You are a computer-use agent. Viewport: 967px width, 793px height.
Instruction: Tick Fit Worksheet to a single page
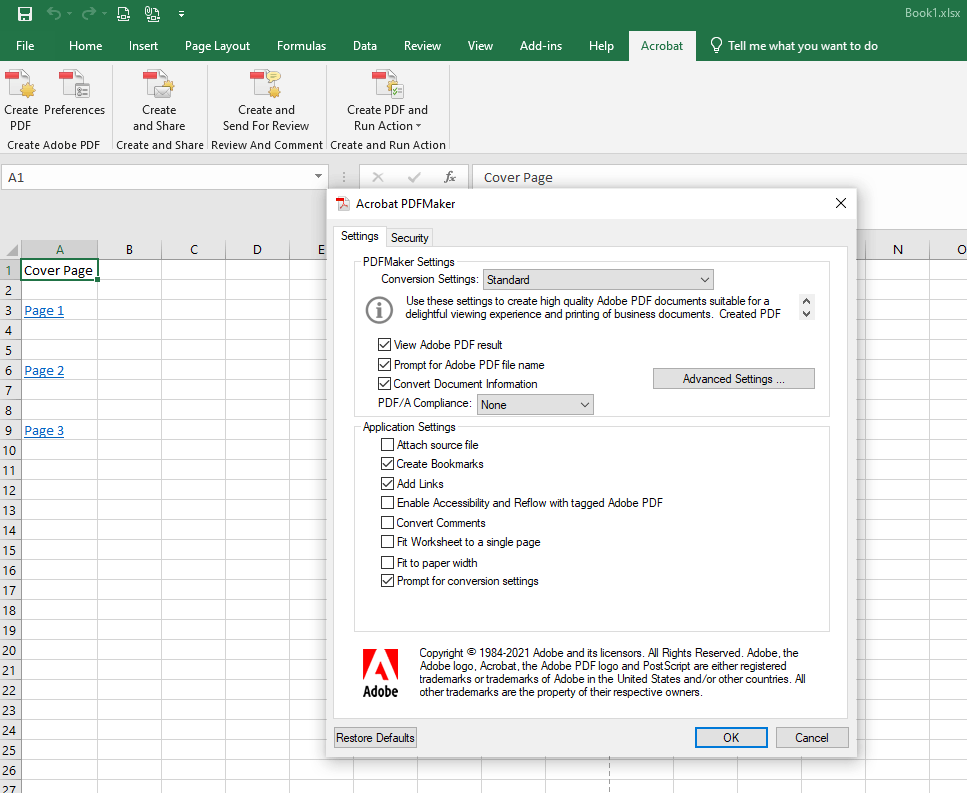(388, 542)
